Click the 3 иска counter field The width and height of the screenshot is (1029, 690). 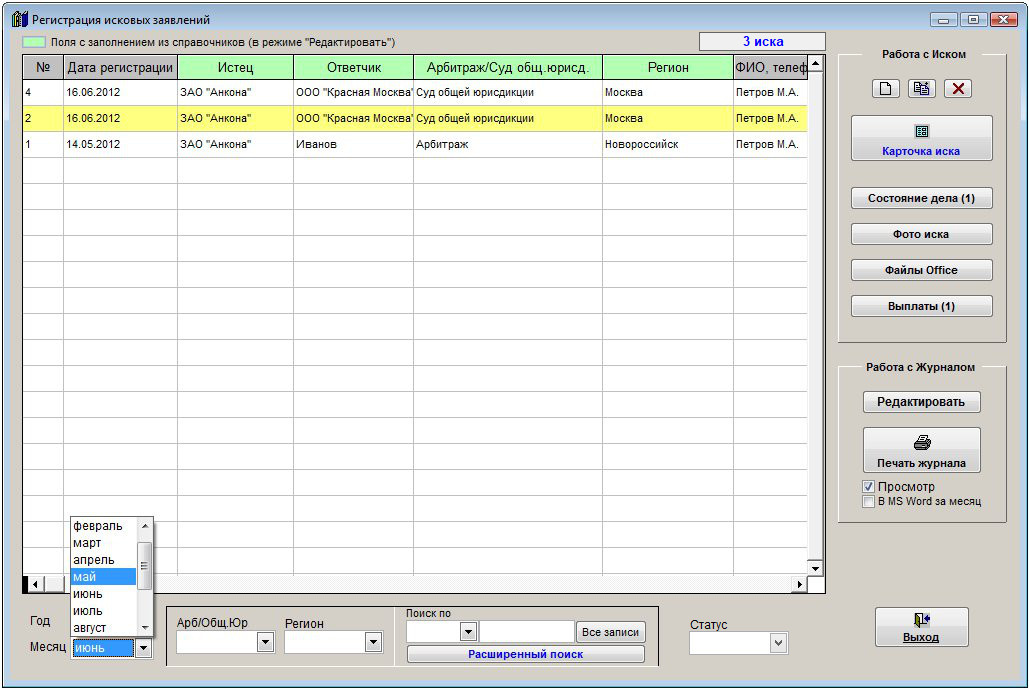(x=763, y=41)
